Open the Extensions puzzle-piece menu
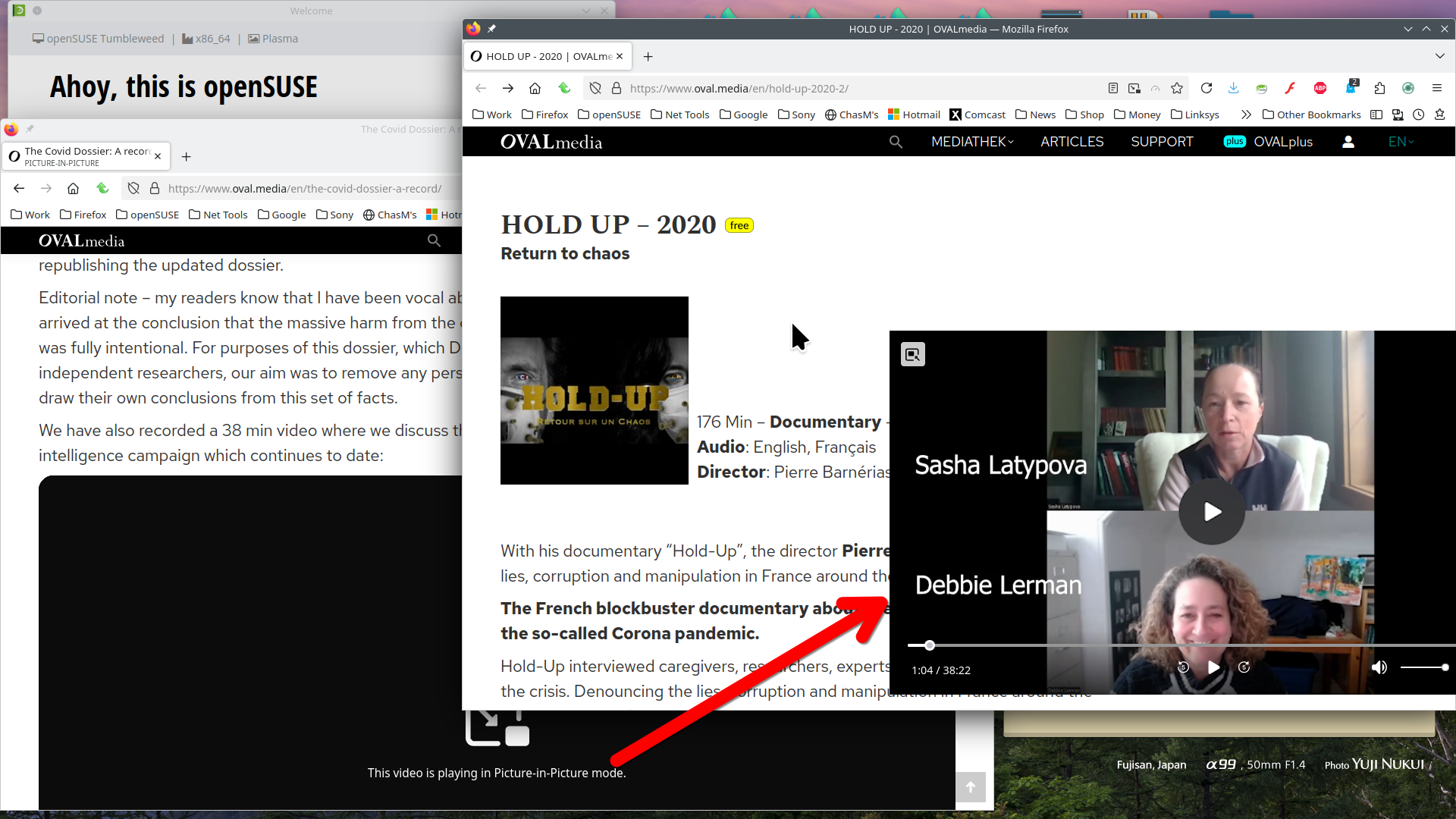The height and width of the screenshot is (819, 1456). (x=1379, y=88)
